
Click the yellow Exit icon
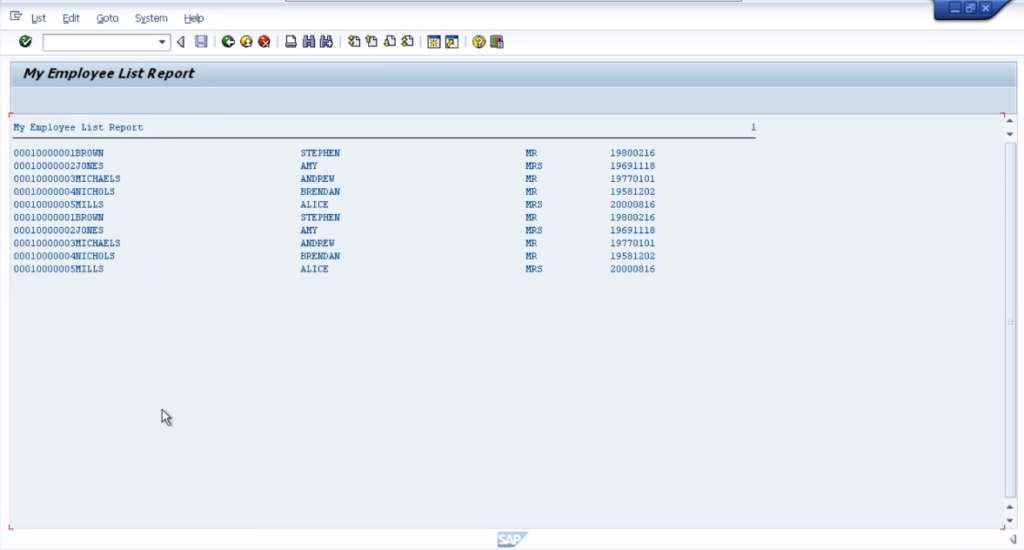point(246,42)
